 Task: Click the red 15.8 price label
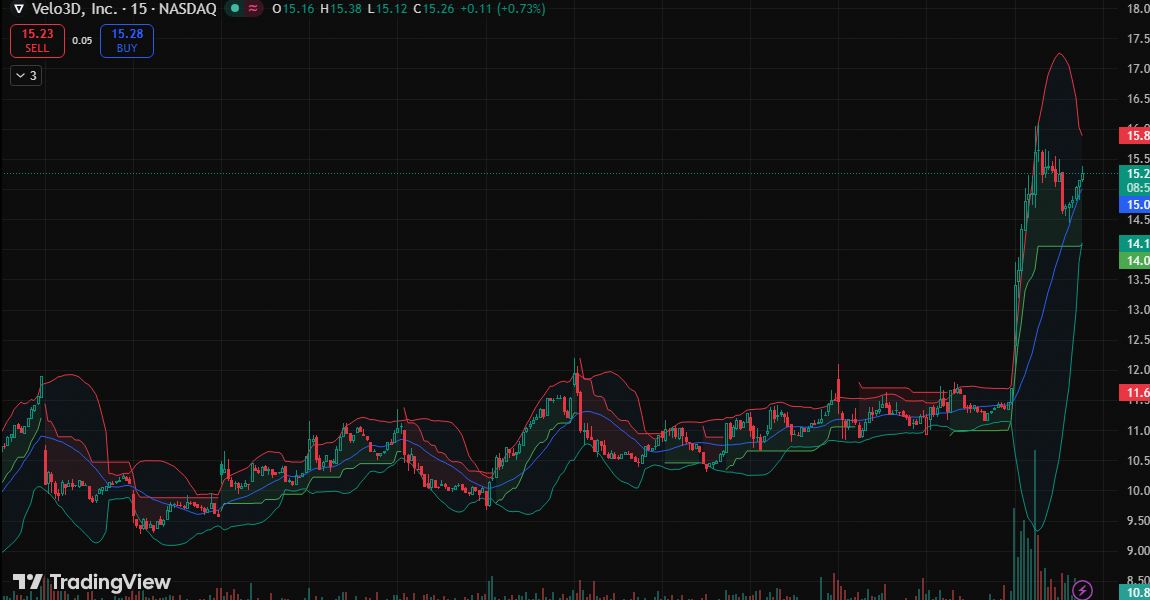click(x=1135, y=135)
